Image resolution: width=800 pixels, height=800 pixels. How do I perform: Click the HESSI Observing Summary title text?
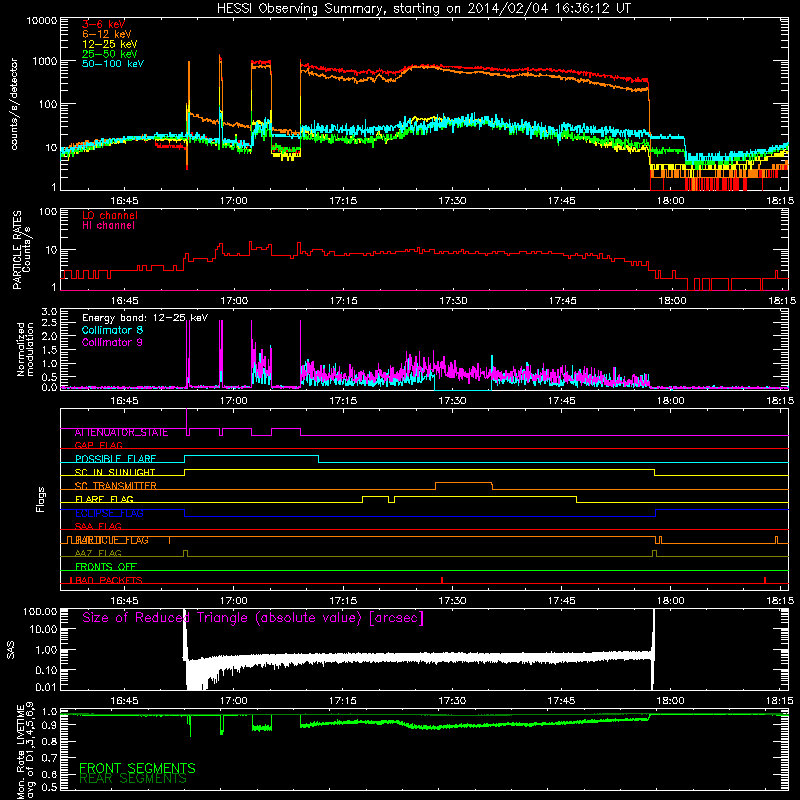[x=423, y=9]
